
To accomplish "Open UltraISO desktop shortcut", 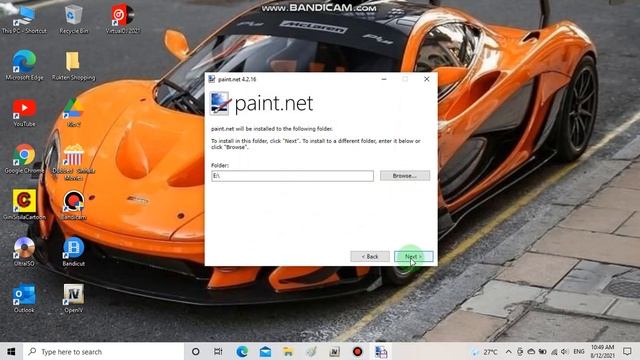I will pos(24,251).
